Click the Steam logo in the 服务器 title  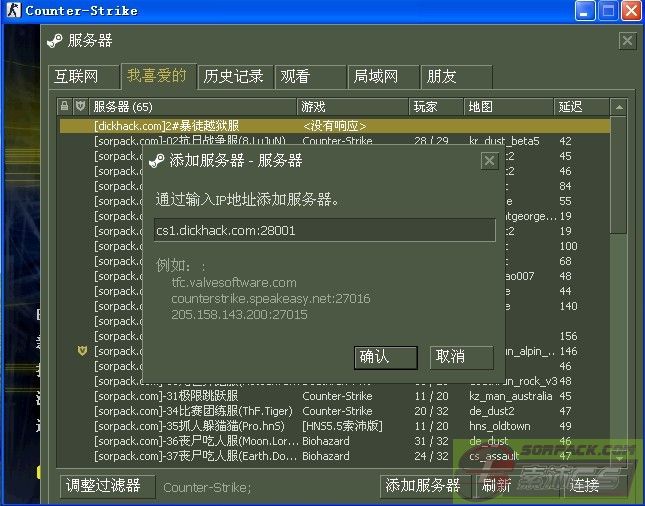(x=55, y=40)
